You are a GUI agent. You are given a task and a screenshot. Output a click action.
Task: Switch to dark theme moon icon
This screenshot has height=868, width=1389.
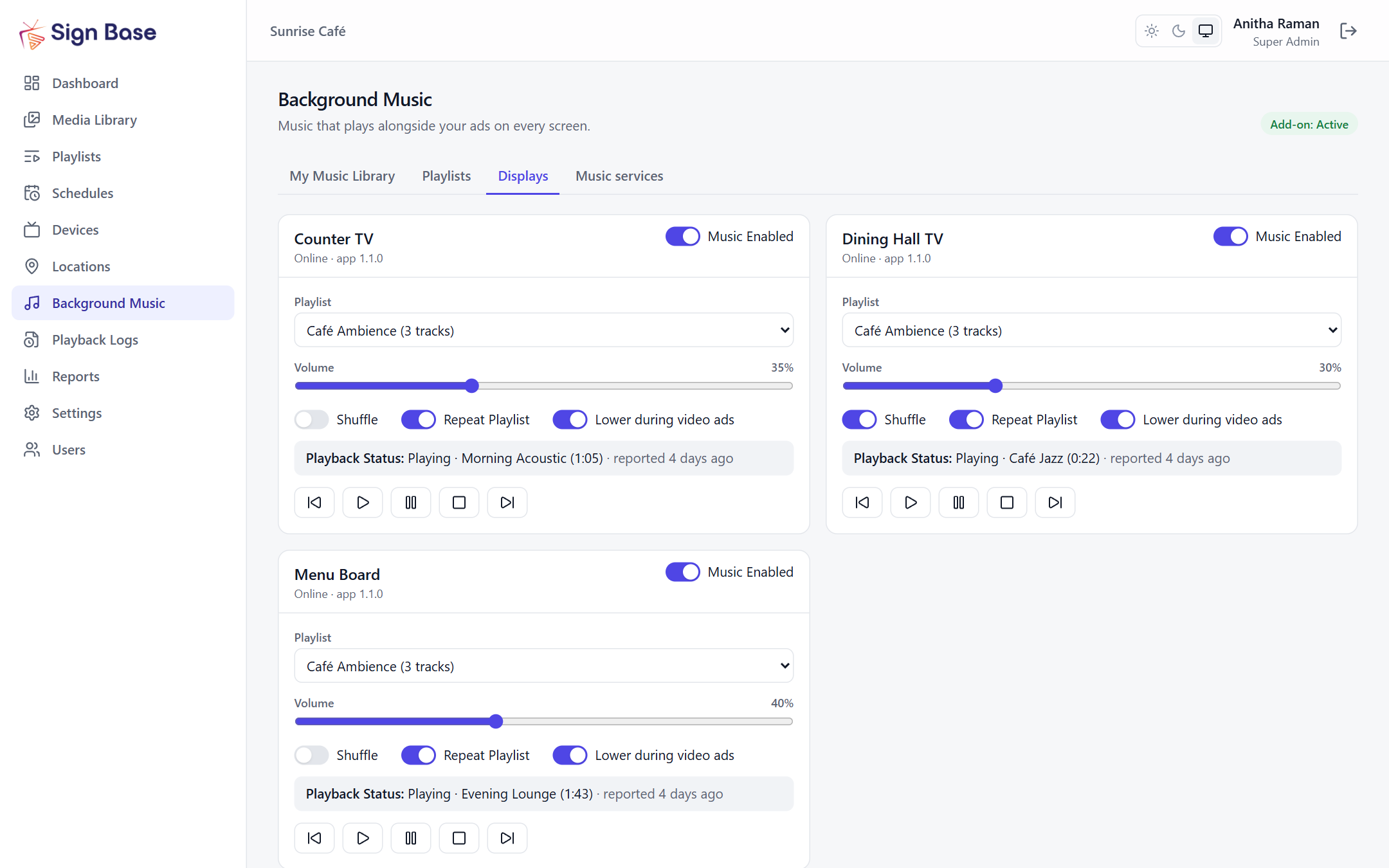pos(1179,31)
